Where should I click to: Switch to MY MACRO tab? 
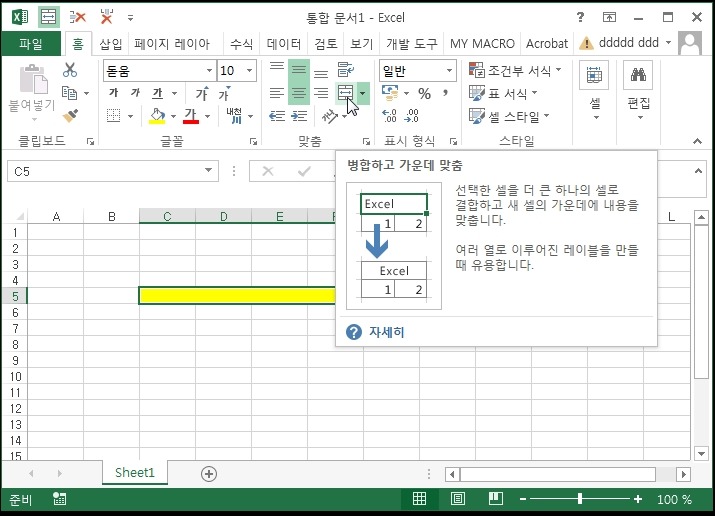coord(482,44)
